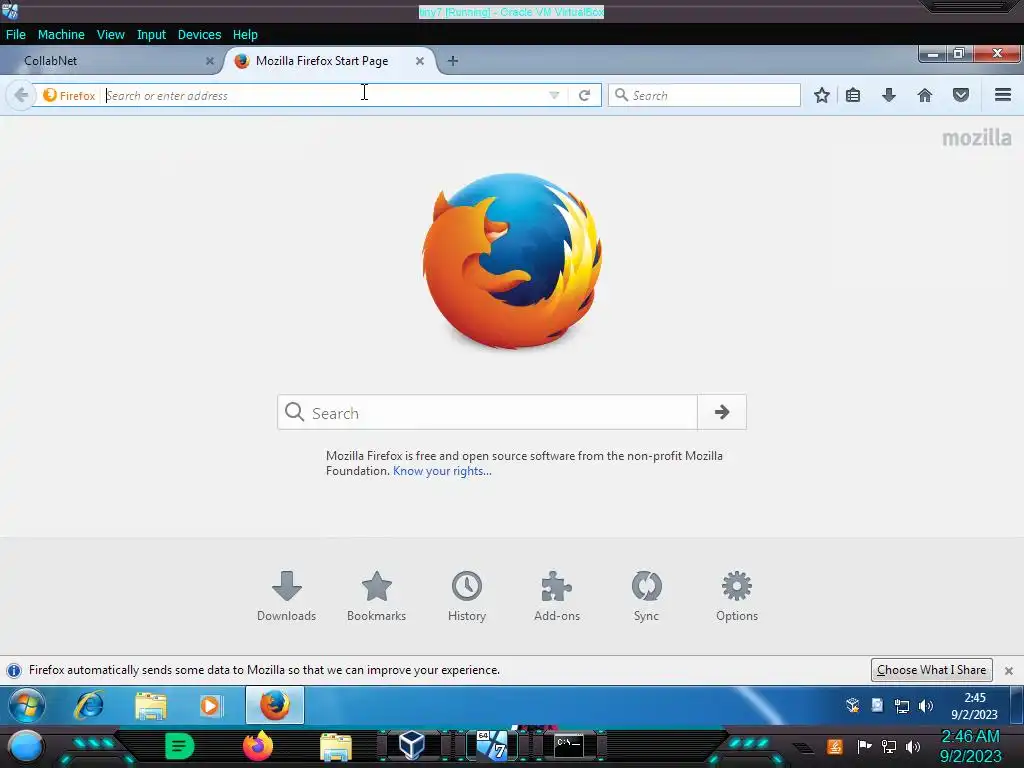Open green notes app icon in host taskbar
The image size is (1024, 768).
[x=180, y=746]
